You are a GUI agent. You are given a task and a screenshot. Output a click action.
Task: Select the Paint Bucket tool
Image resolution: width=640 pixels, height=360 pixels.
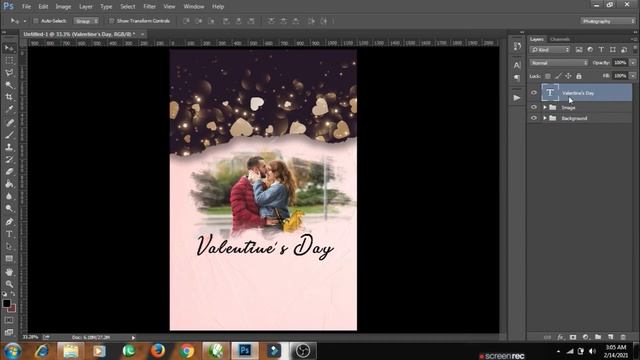[x=9, y=184]
